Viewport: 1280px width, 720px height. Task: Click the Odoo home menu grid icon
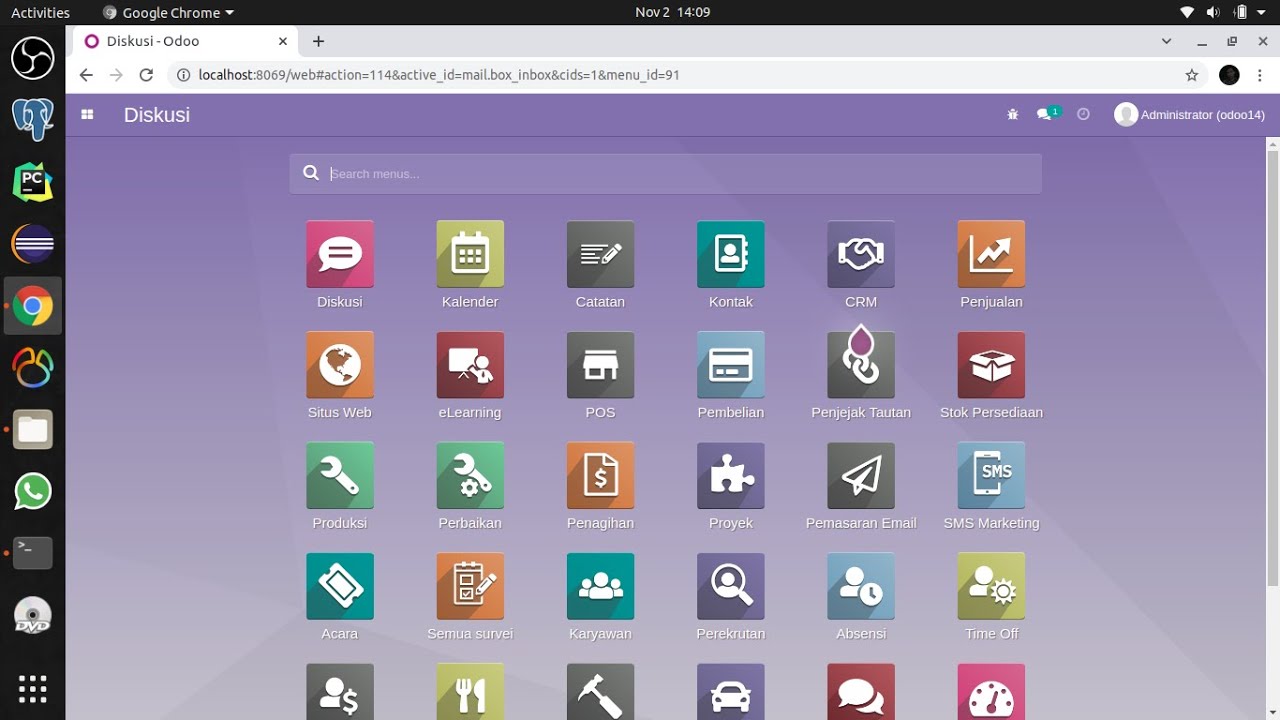click(87, 115)
